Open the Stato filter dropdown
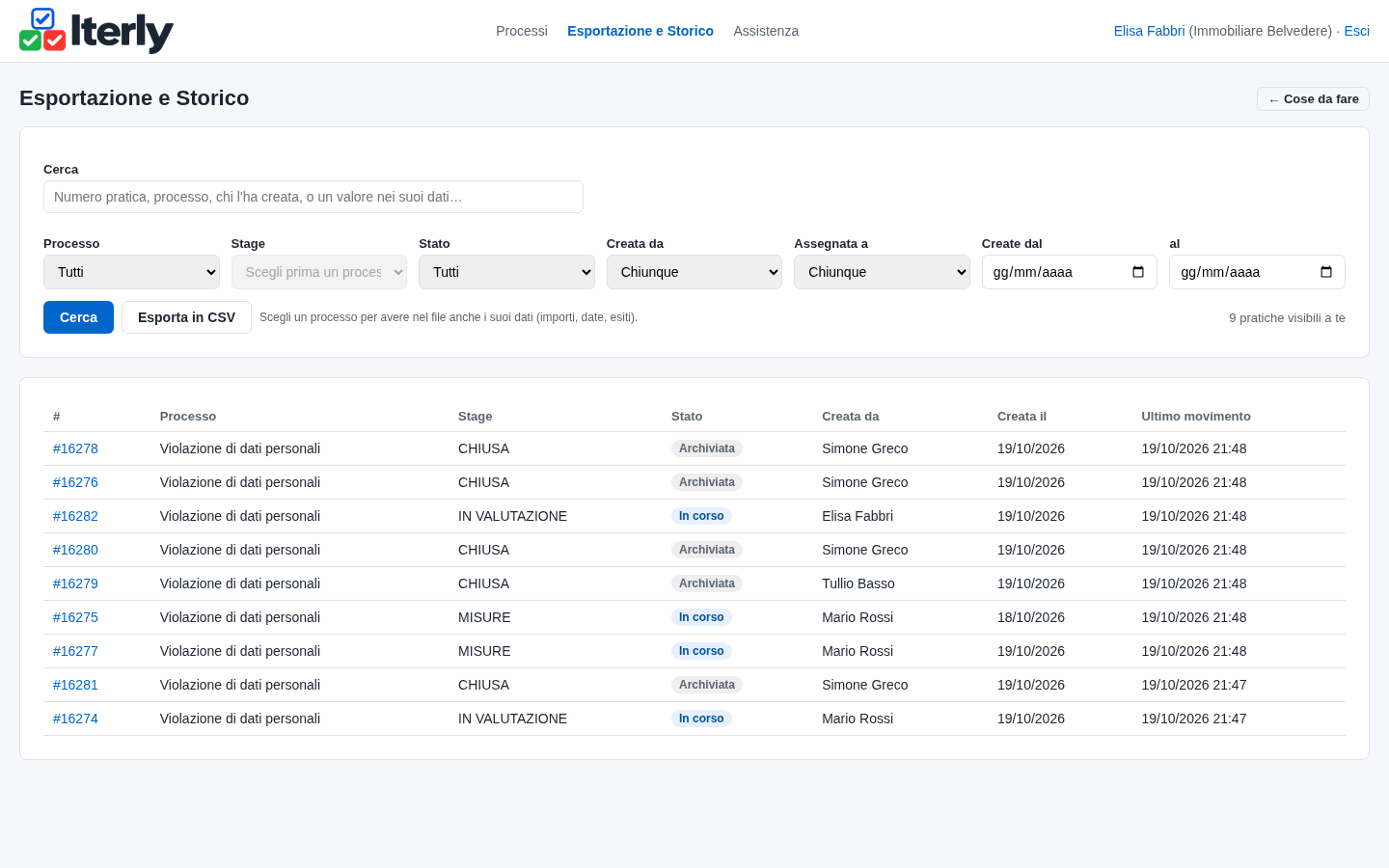This screenshot has height=868, width=1389. pyautogui.click(x=506, y=272)
